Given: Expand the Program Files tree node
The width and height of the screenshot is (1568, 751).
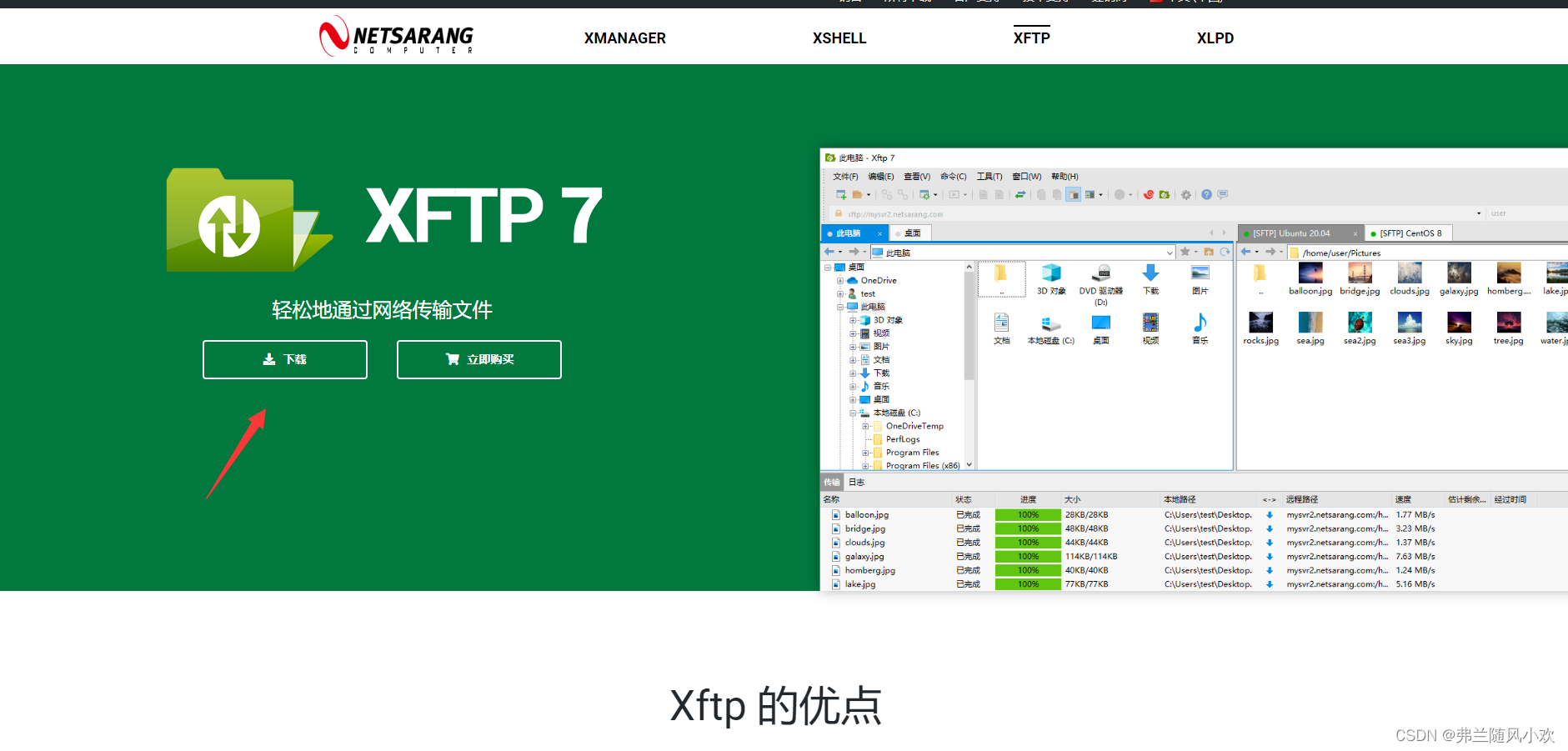Looking at the screenshot, I should tap(865, 453).
